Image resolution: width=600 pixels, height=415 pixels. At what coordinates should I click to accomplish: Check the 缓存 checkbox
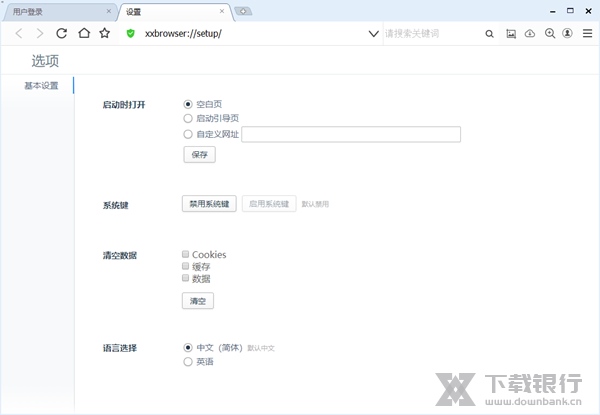tap(186, 266)
